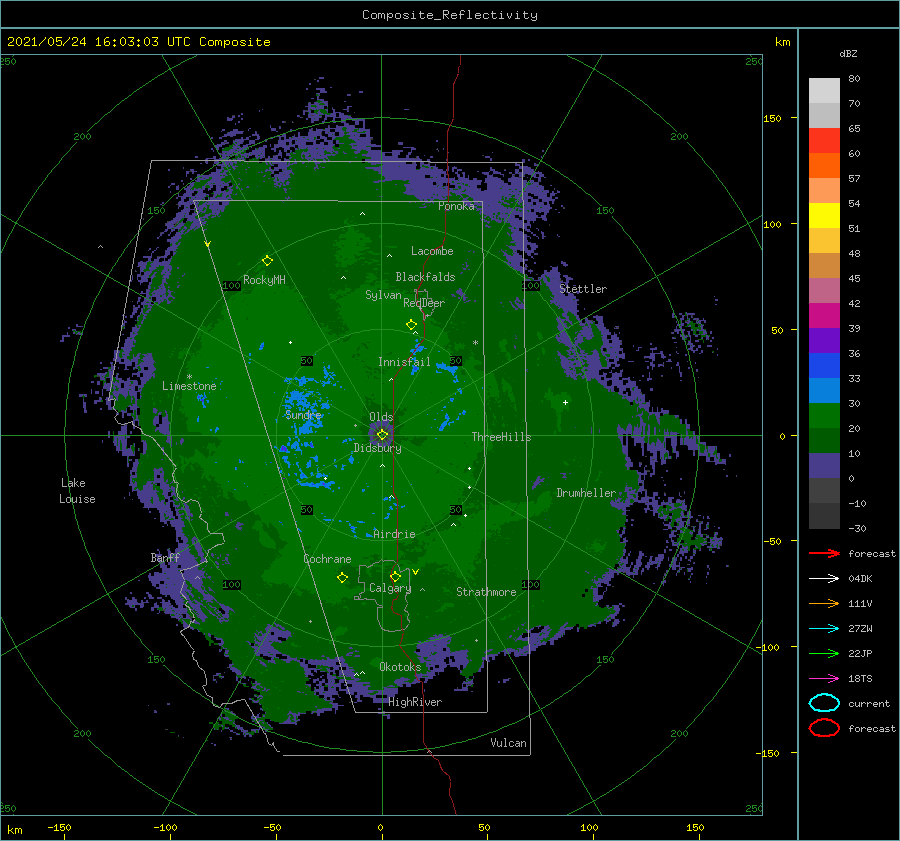This screenshot has height=841, width=900.
Task: Click the yellow diamond marker southeast of Cochrane
Action: (342, 578)
